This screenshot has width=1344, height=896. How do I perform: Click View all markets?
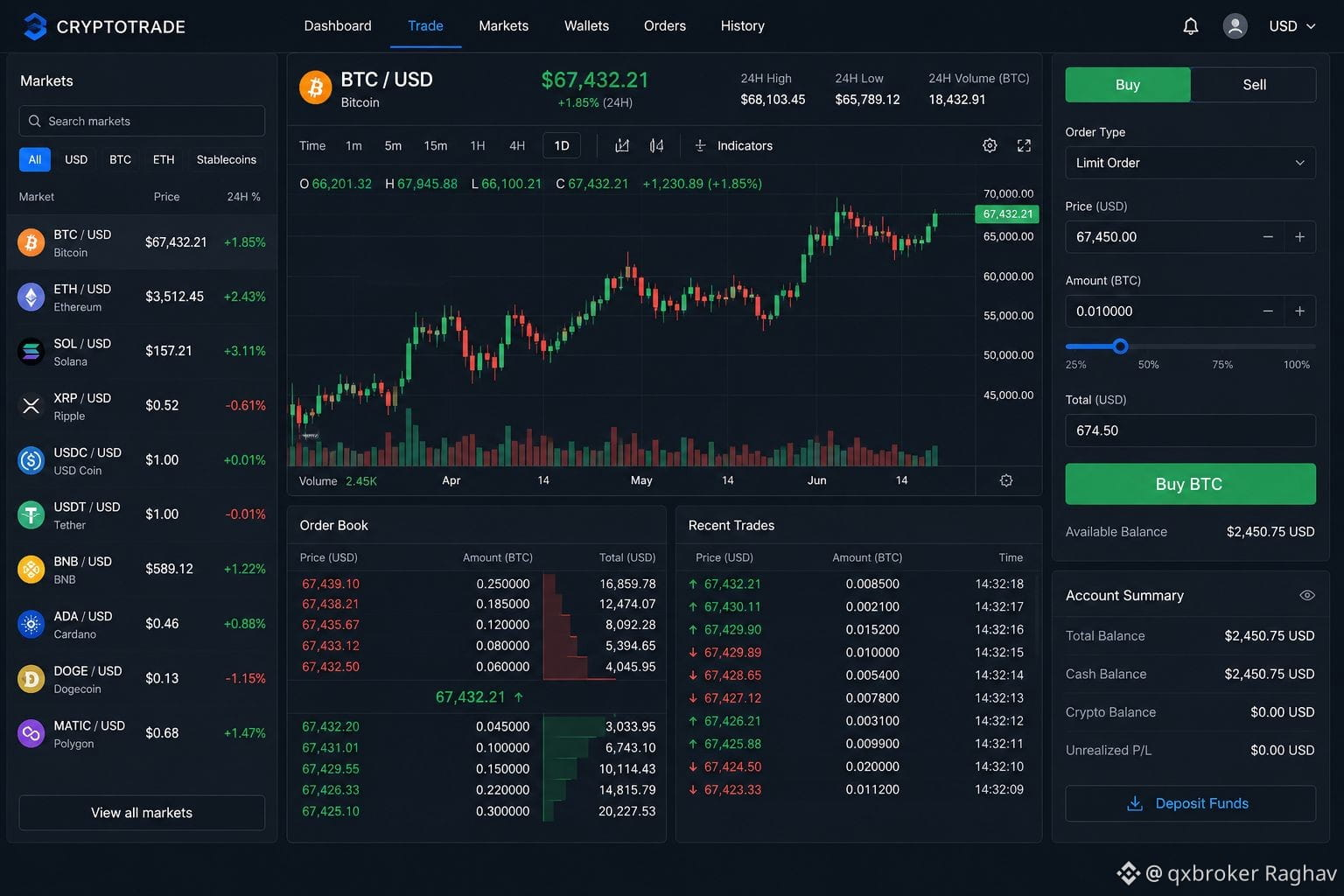142,813
